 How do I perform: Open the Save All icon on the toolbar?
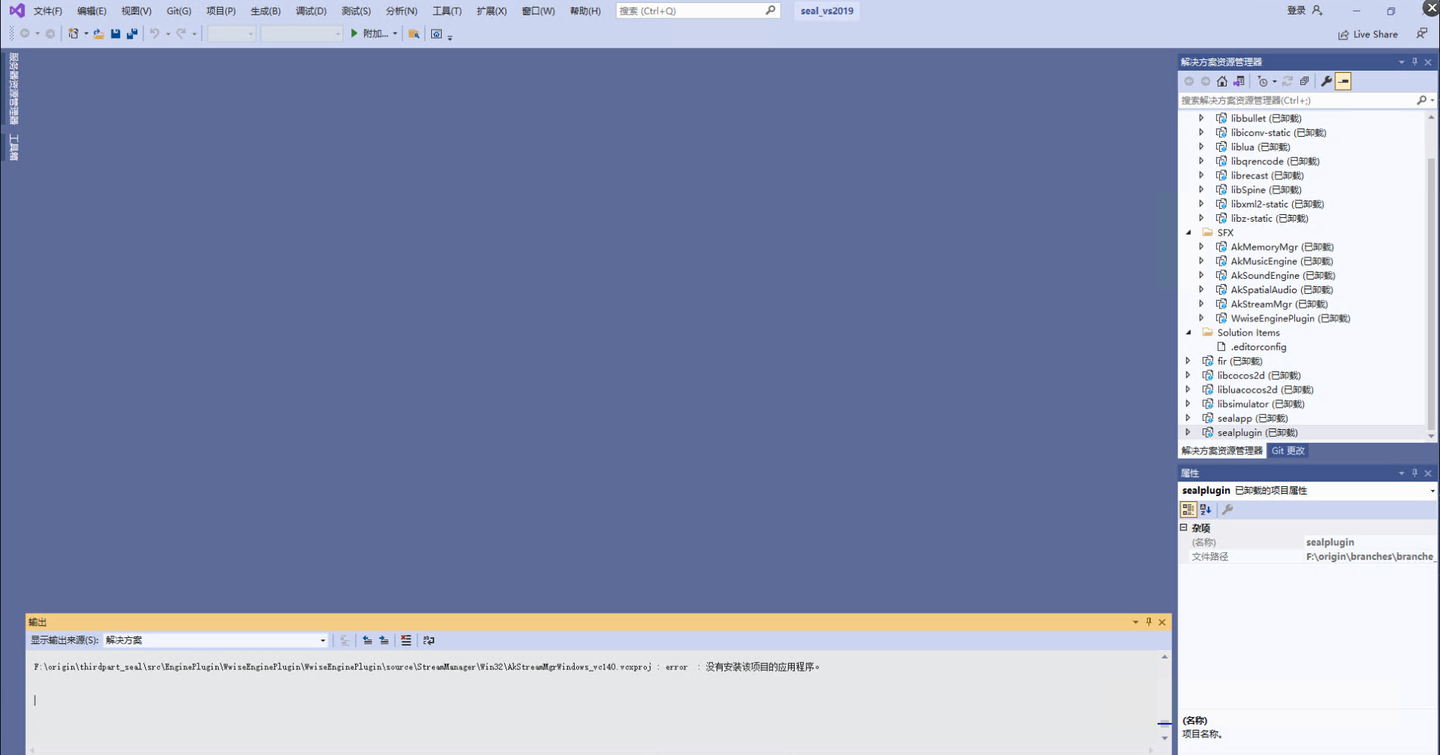tap(131, 33)
